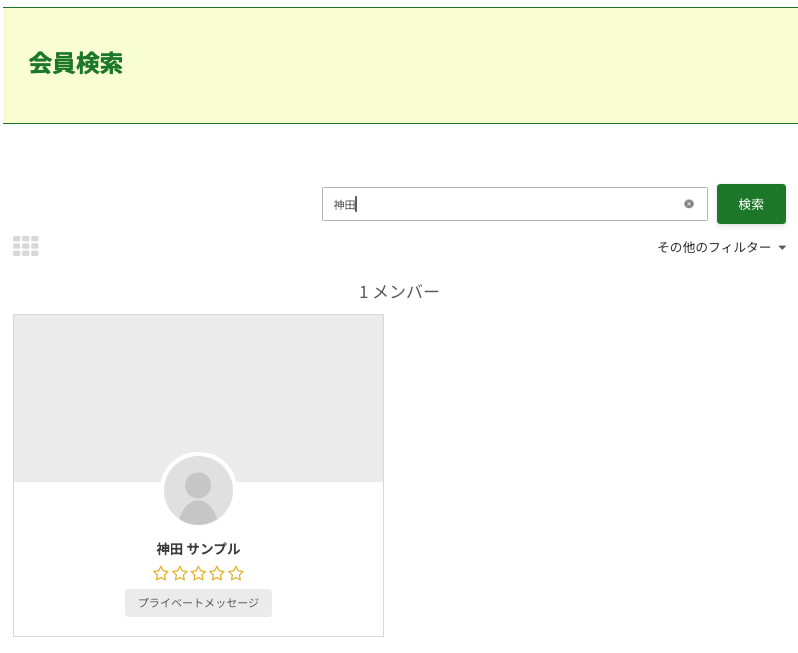Switch to grid view layout
Viewport: 798px width, 653px height.
pyautogui.click(x=26, y=246)
